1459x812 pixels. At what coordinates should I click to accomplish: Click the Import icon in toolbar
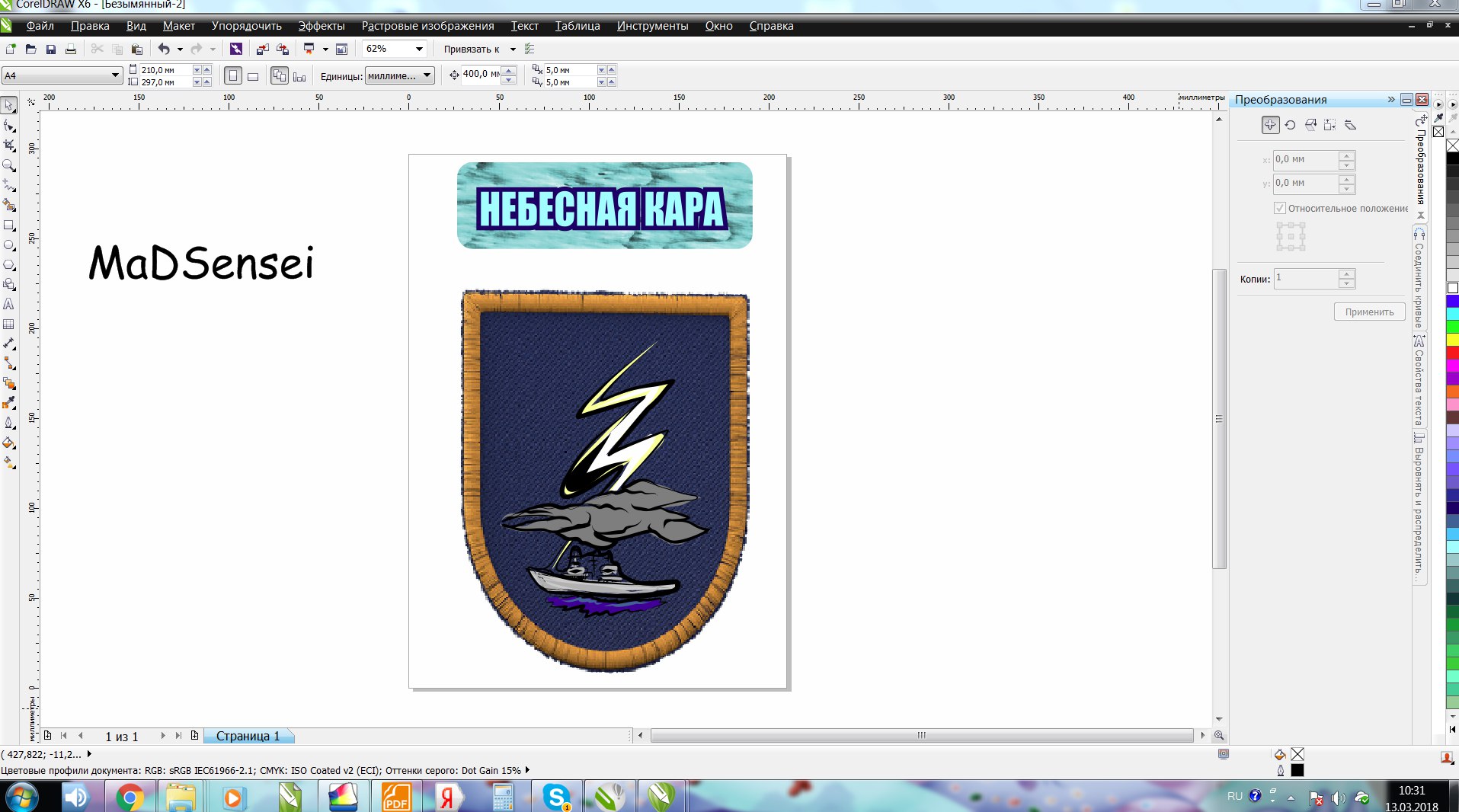point(262,50)
